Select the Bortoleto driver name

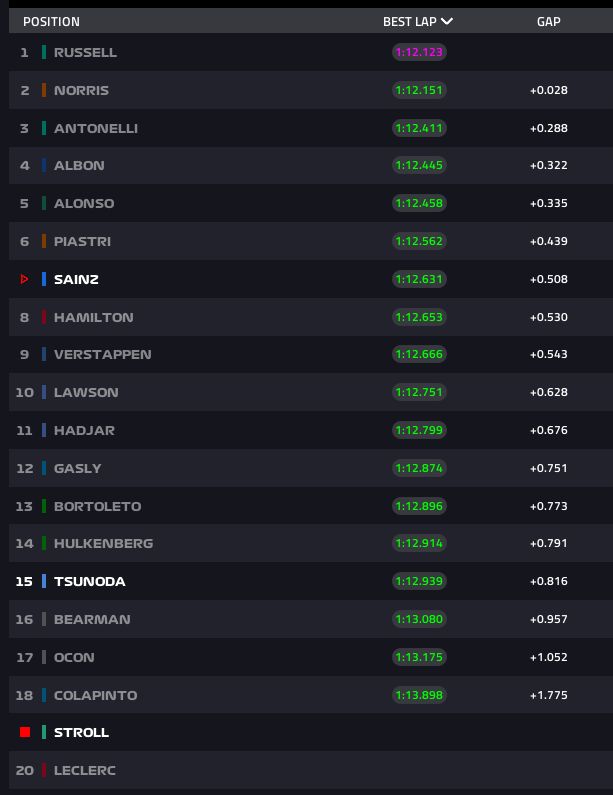[x=97, y=506]
